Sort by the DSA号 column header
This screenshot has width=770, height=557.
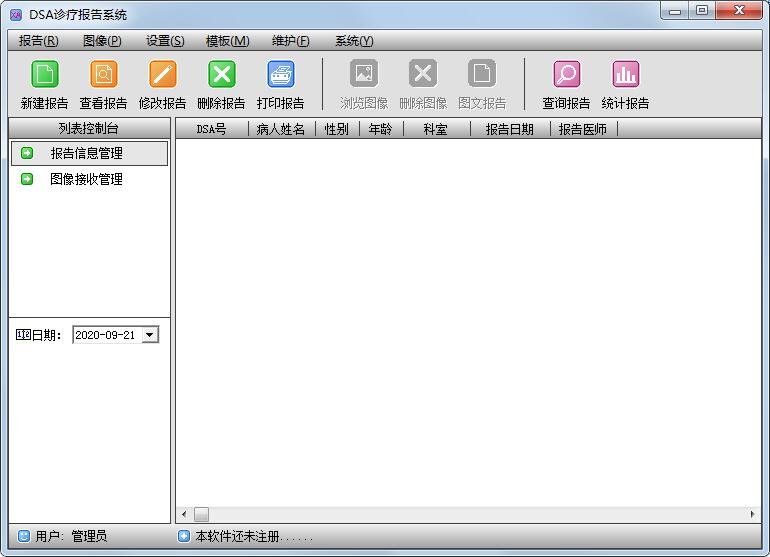click(211, 129)
